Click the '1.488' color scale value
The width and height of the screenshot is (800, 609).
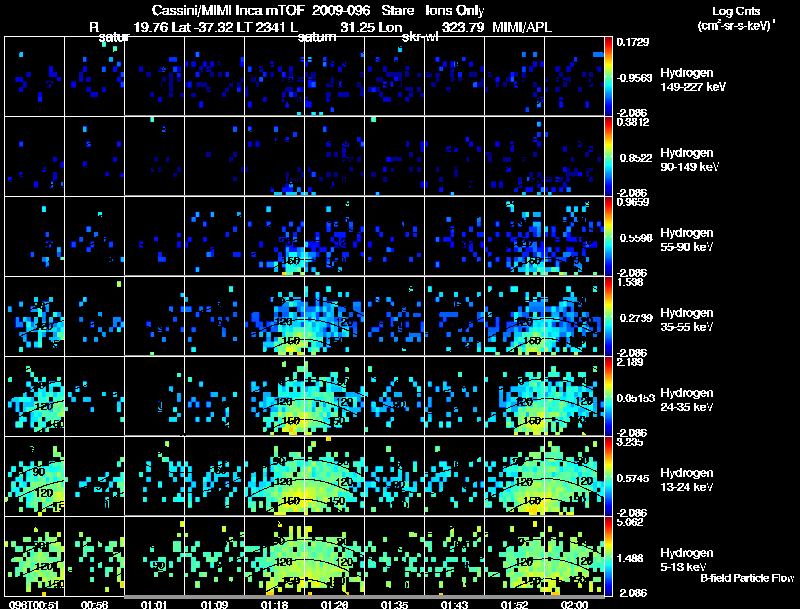click(631, 558)
